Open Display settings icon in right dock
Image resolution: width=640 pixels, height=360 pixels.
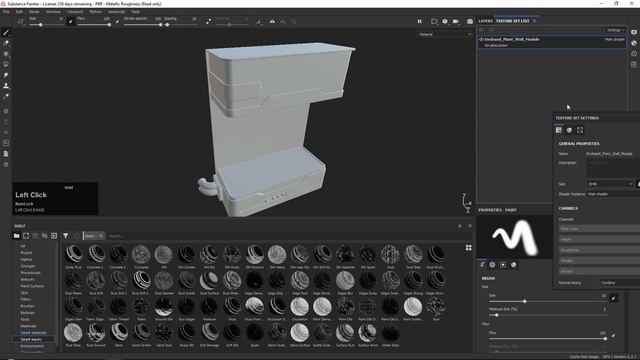click(634, 32)
